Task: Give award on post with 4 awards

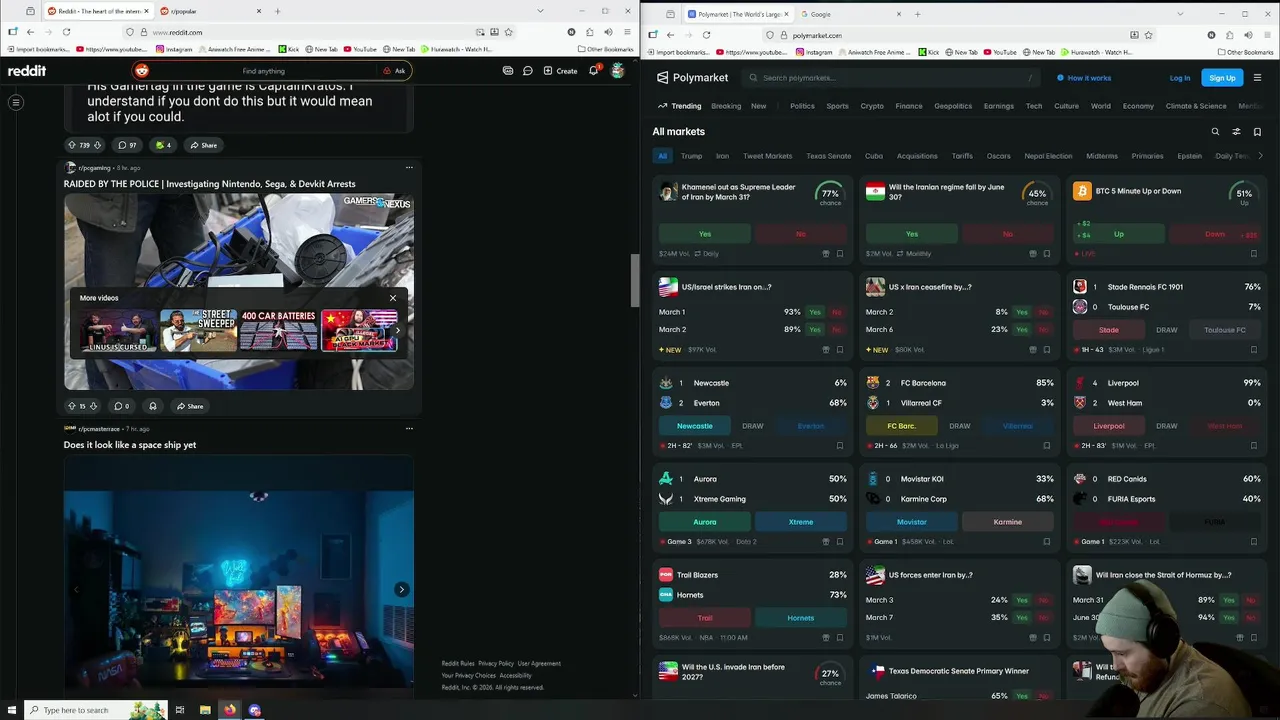Action: tap(163, 145)
